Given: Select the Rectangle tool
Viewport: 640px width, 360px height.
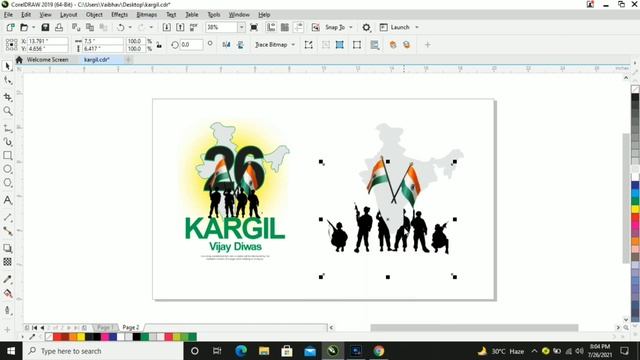Looking at the screenshot, I should (7, 156).
